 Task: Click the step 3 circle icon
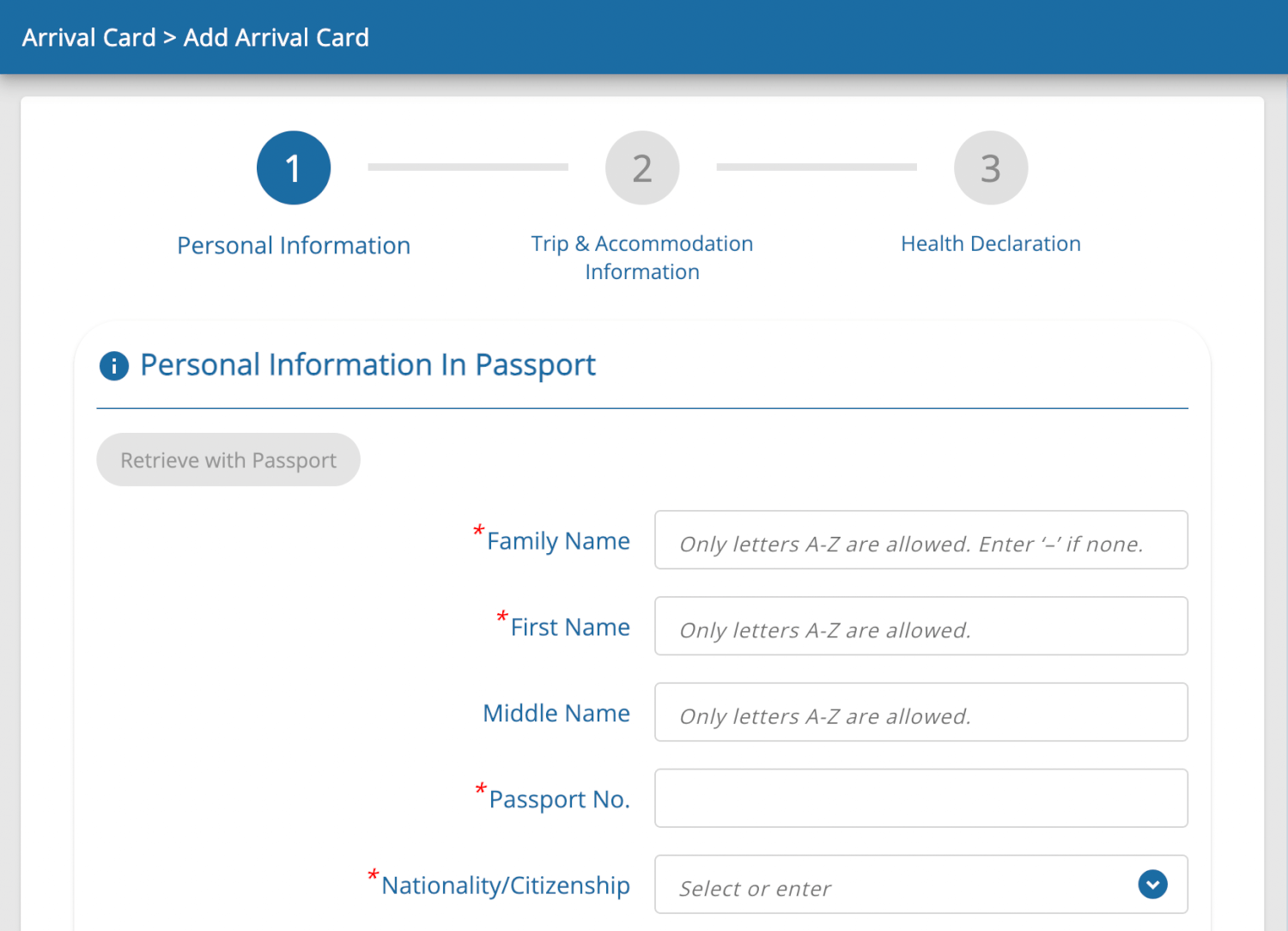991,168
